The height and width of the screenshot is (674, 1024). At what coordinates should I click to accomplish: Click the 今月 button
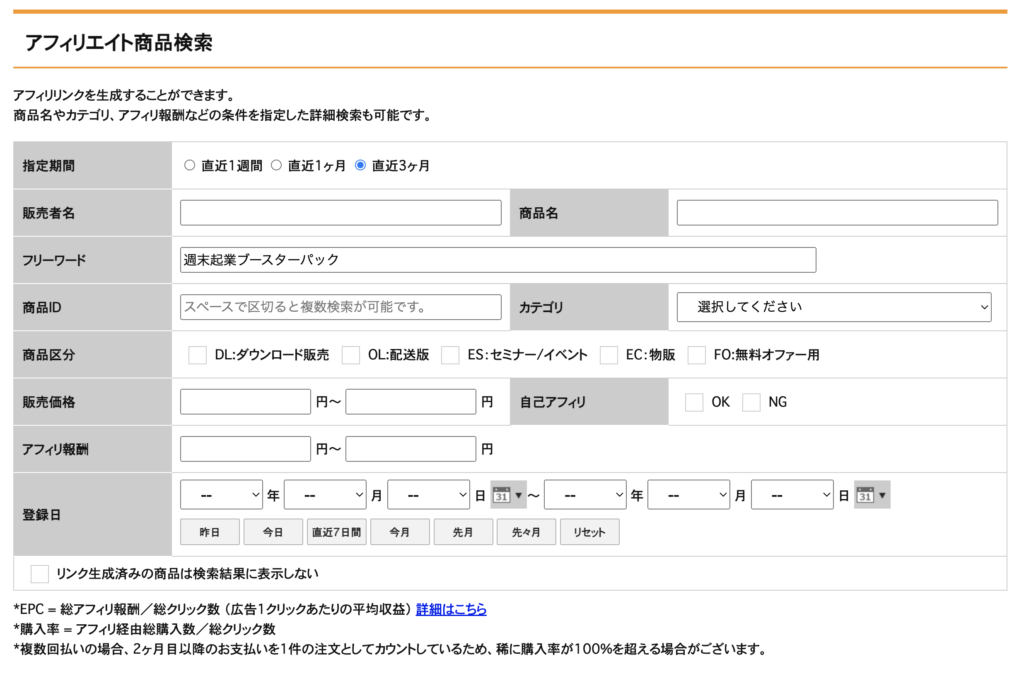click(x=400, y=532)
